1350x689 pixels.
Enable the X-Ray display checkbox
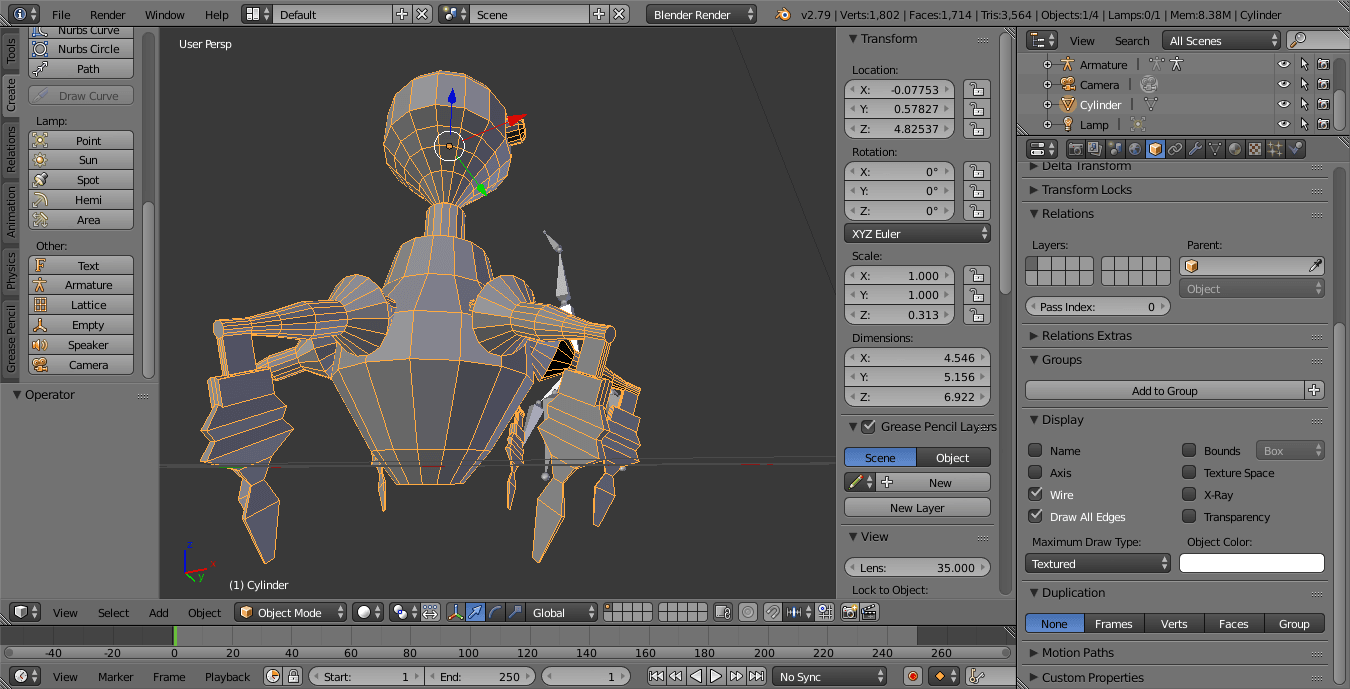[x=1189, y=494]
